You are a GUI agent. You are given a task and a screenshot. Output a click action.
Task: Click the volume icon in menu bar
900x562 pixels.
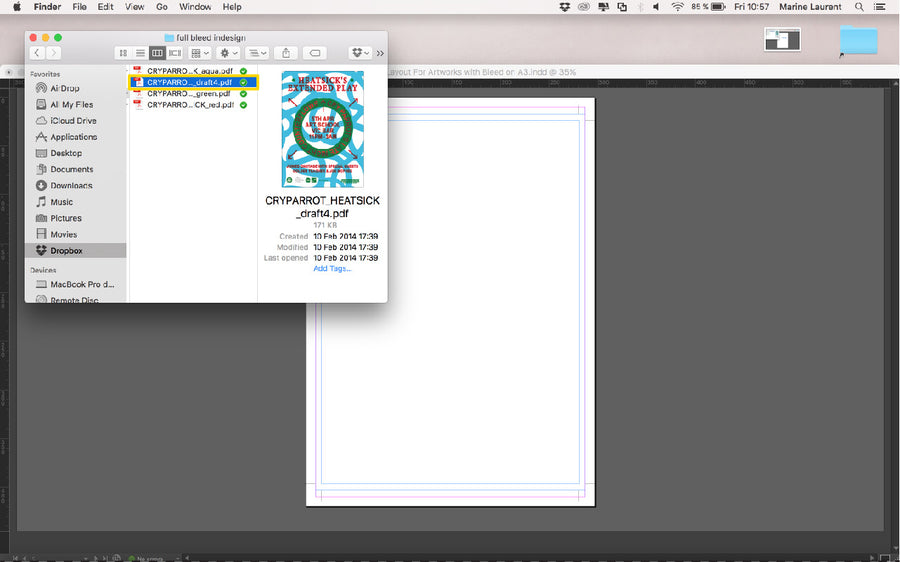657,7
